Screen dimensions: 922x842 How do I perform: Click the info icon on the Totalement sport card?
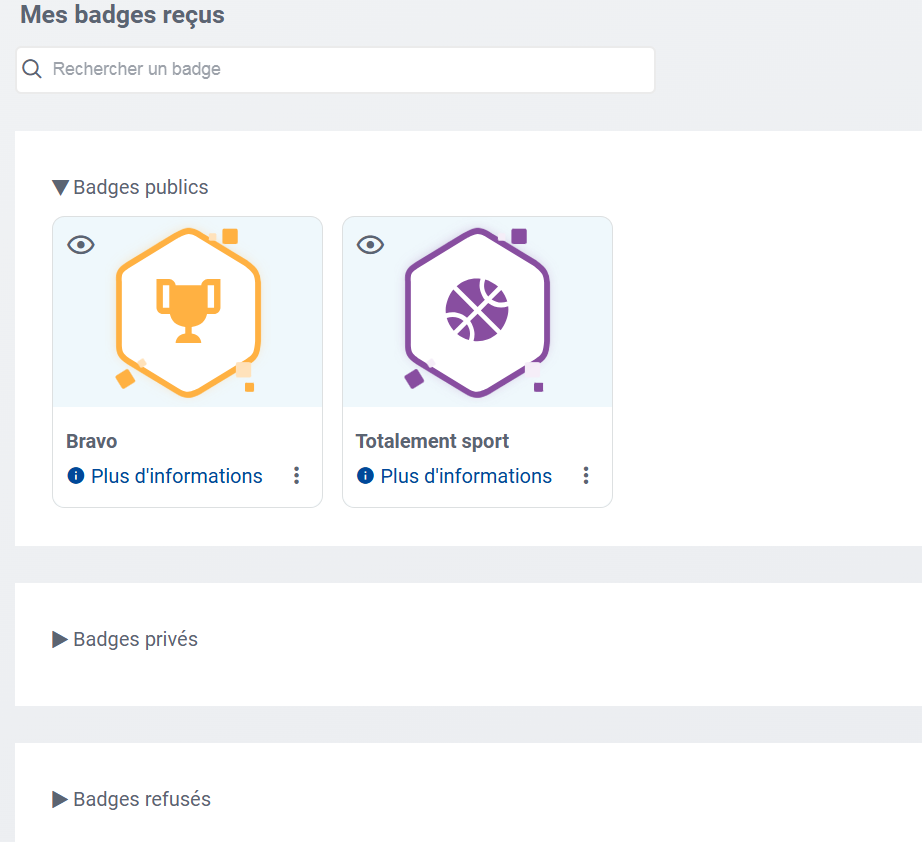pos(364,476)
